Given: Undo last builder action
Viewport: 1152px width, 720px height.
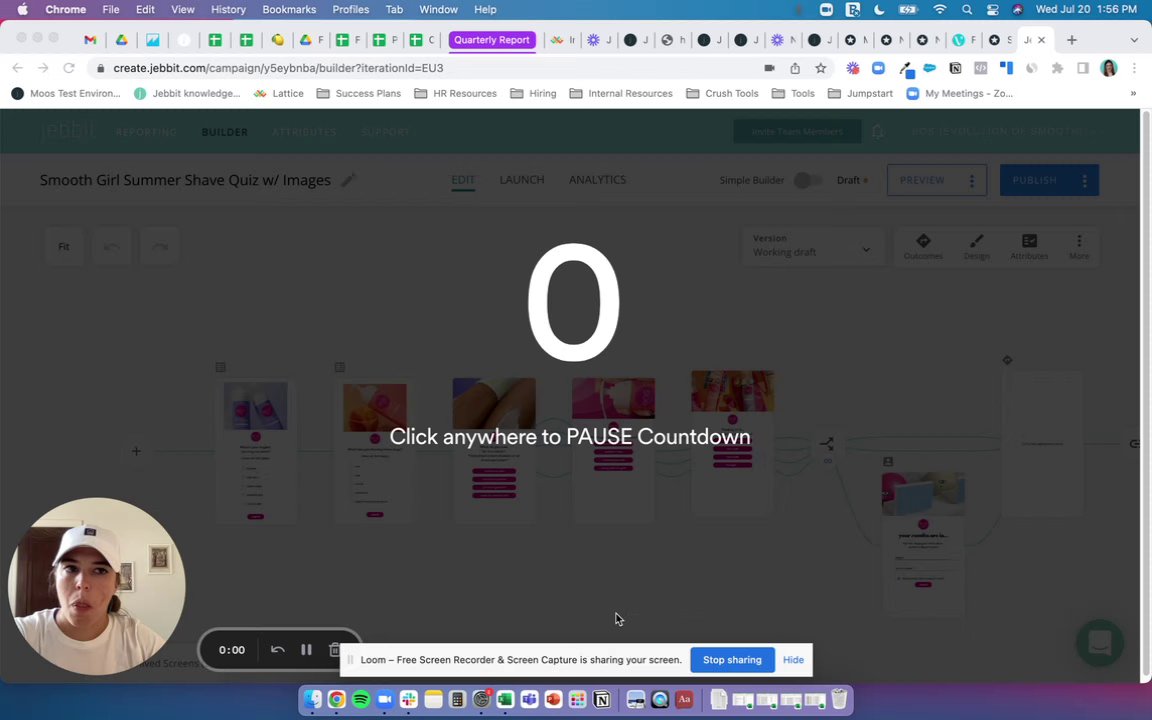Looking at the screenshot, I should coord(112,246).
